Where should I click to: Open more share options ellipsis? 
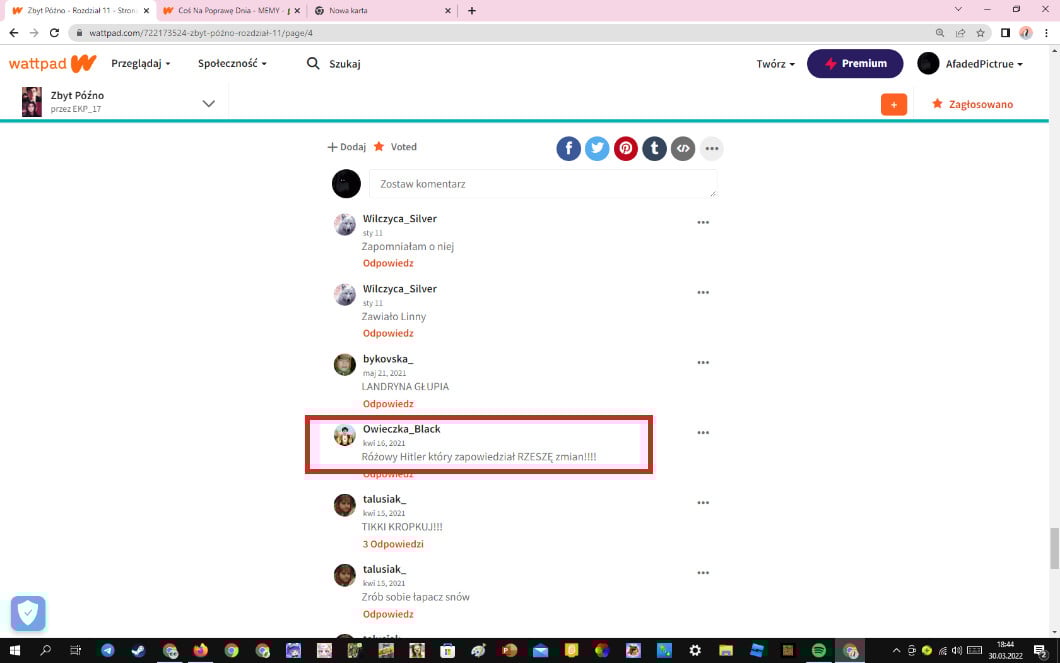click(711, 149)
